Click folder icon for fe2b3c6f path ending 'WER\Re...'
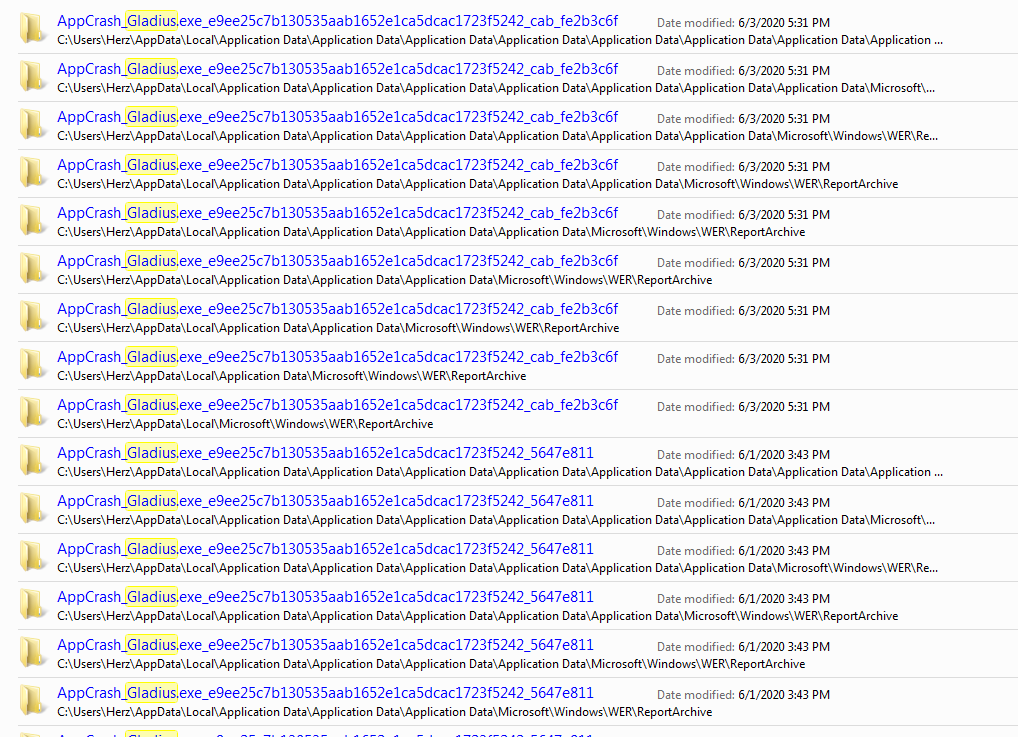The width and height of the screenshot is (1018, 737). point(32,125)
